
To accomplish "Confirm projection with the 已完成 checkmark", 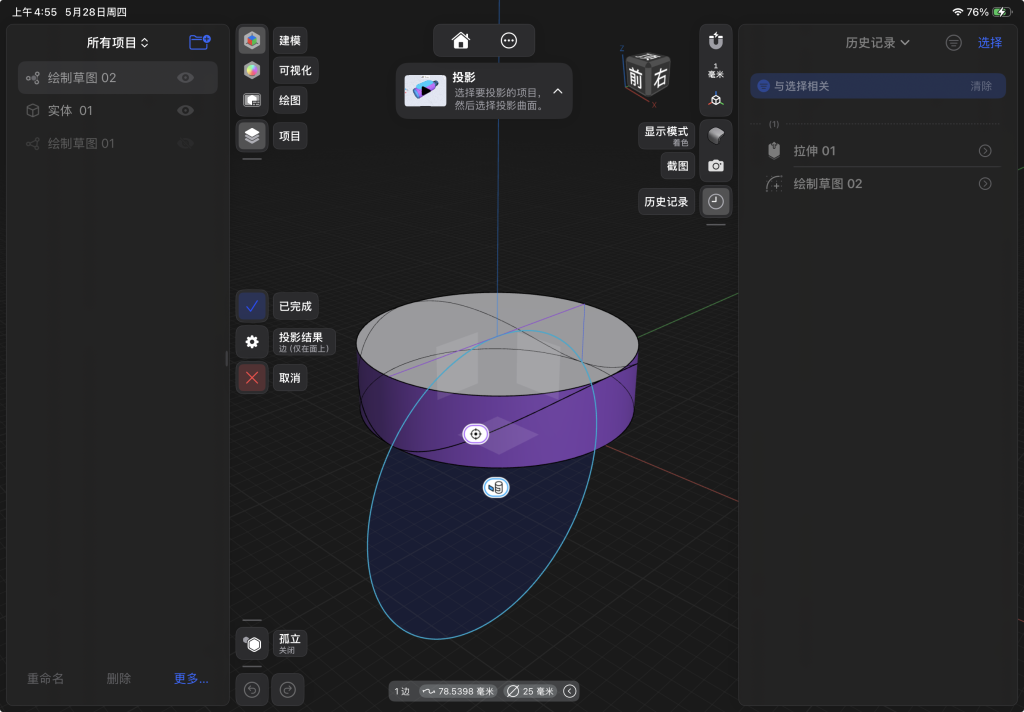I will coord(252,306).
